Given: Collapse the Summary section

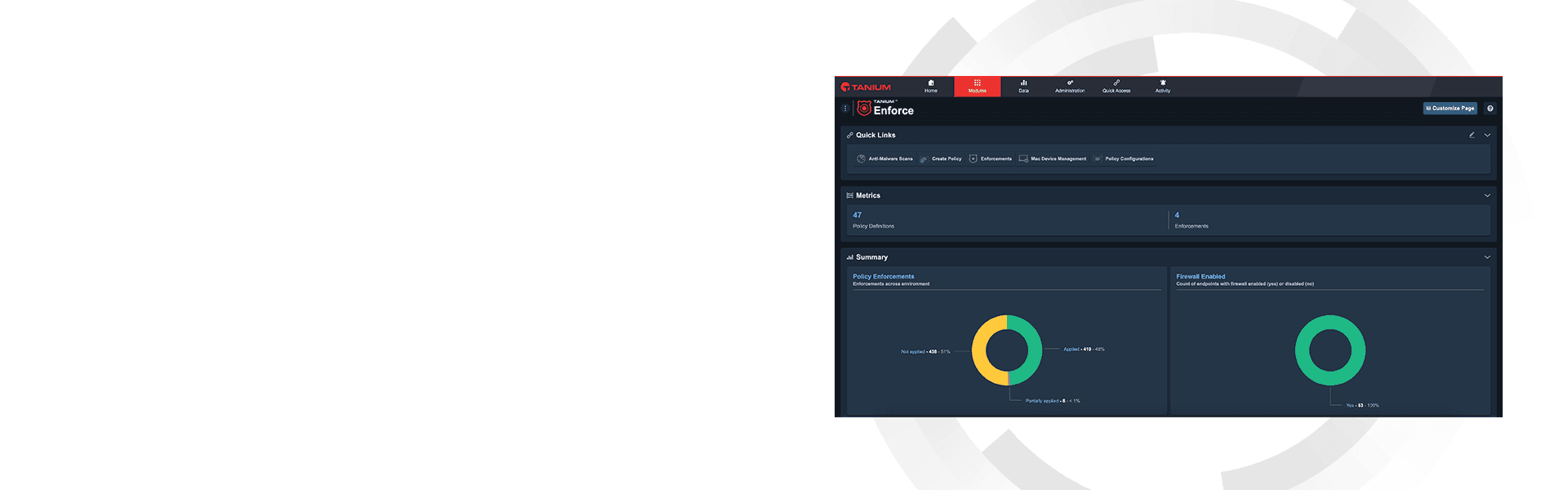Looking at the screenshot, I should coord(1487,256).
